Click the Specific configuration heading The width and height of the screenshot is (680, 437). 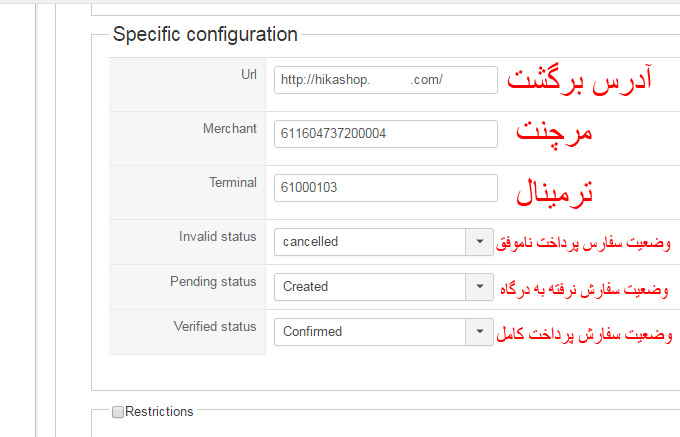tap(205, 34)
